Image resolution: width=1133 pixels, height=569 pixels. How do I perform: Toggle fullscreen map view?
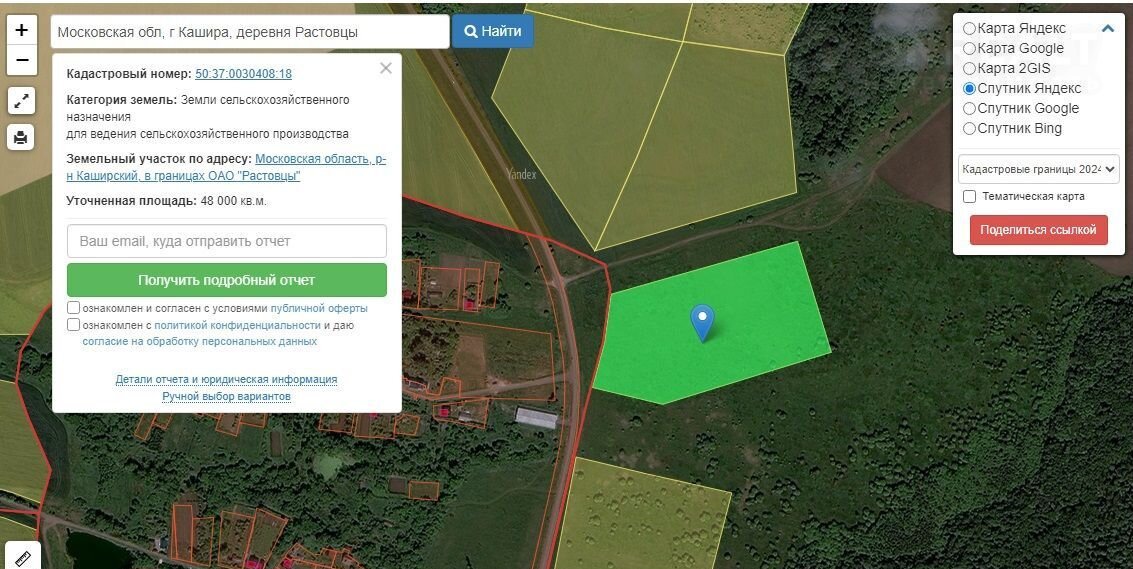[x=21, y=100]
